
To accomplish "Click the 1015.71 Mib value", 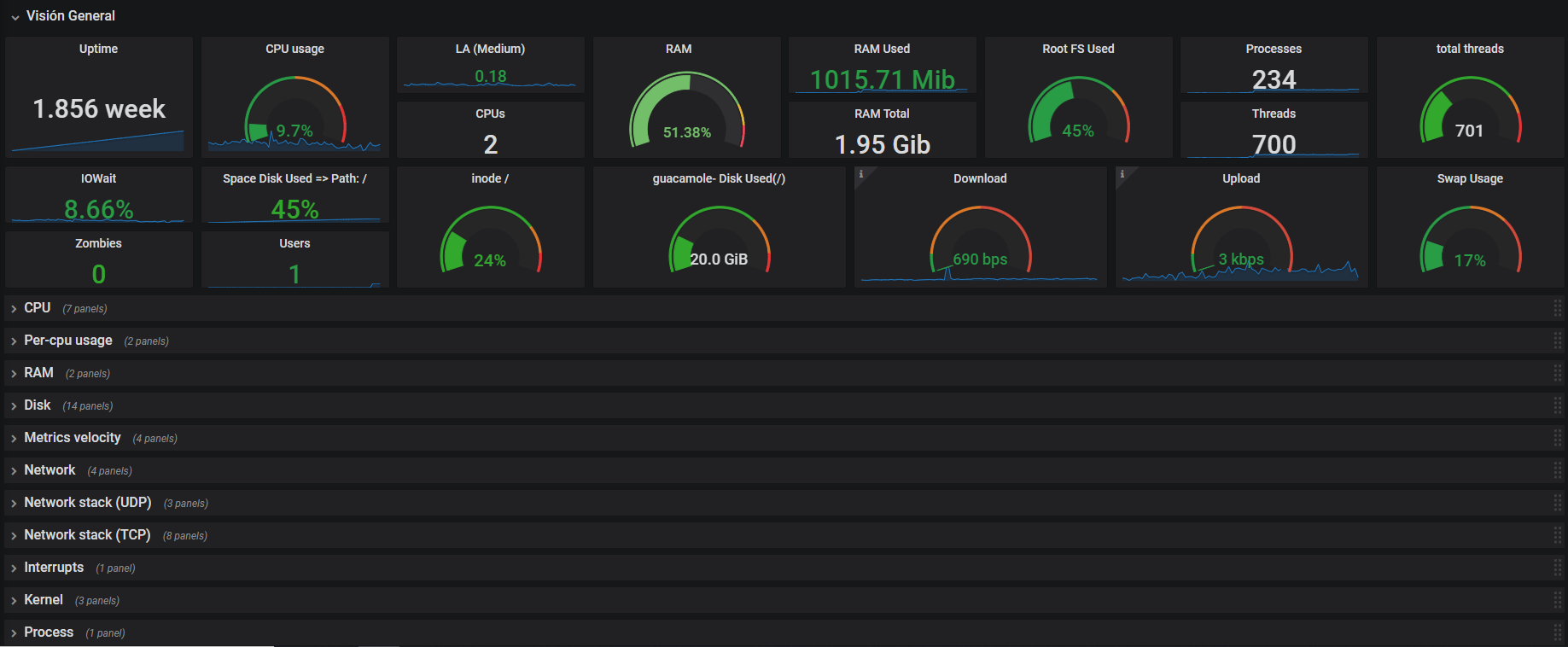I will coord(882,79).
